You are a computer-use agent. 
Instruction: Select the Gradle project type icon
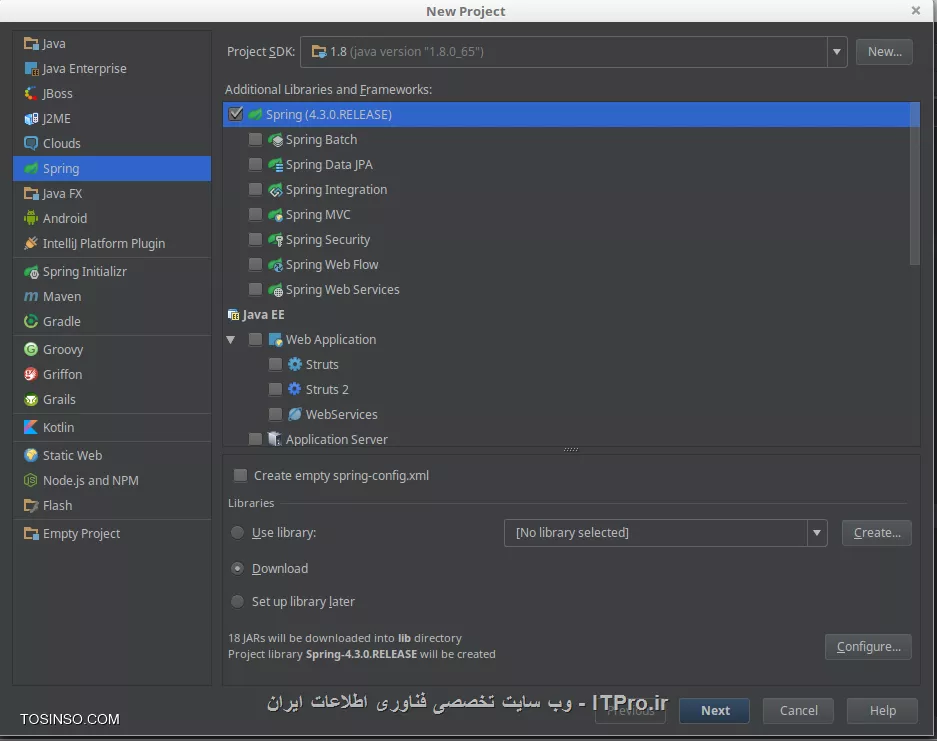coord(31,321)
